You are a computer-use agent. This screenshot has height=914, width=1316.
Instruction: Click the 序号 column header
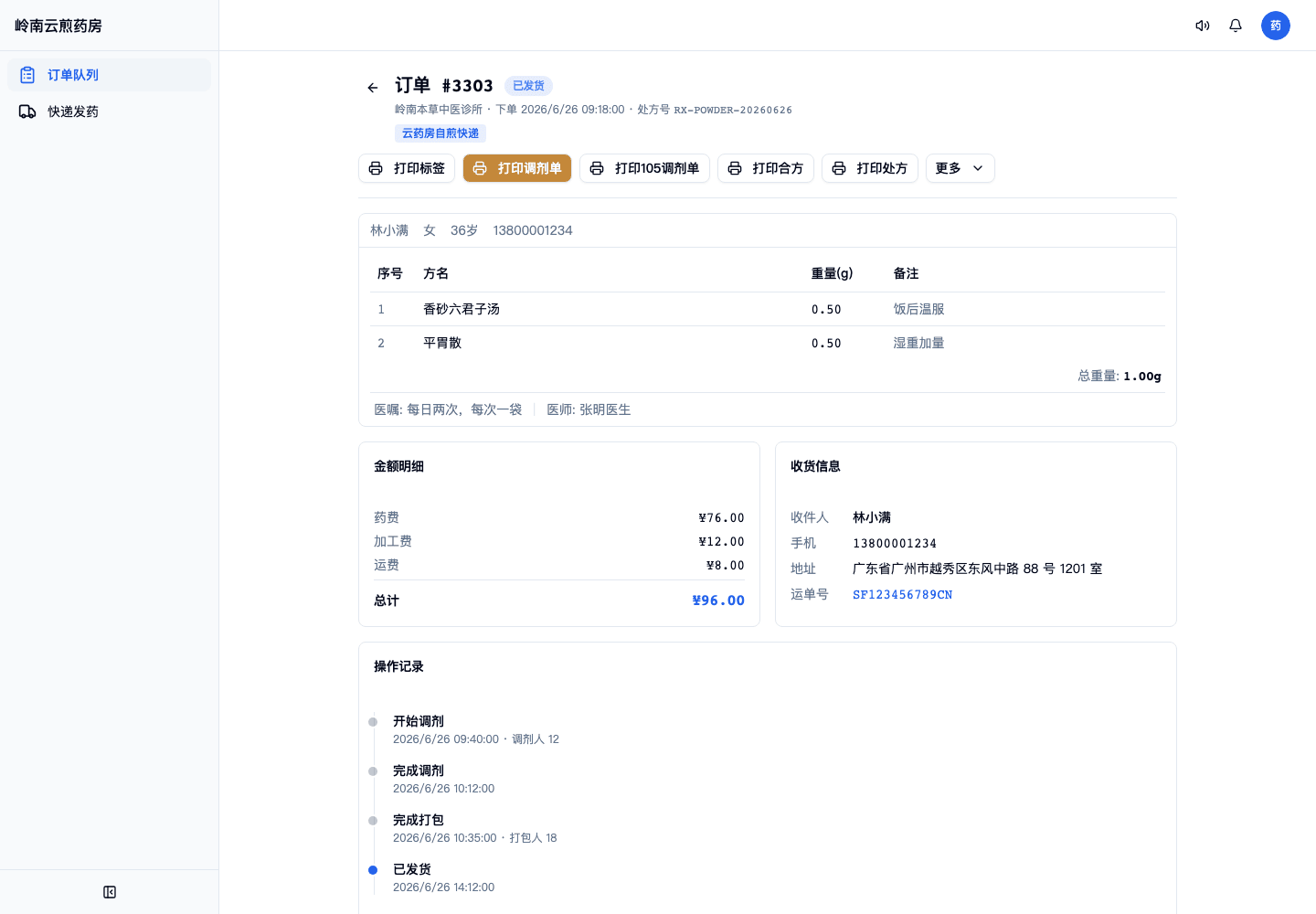pos(390,273)
